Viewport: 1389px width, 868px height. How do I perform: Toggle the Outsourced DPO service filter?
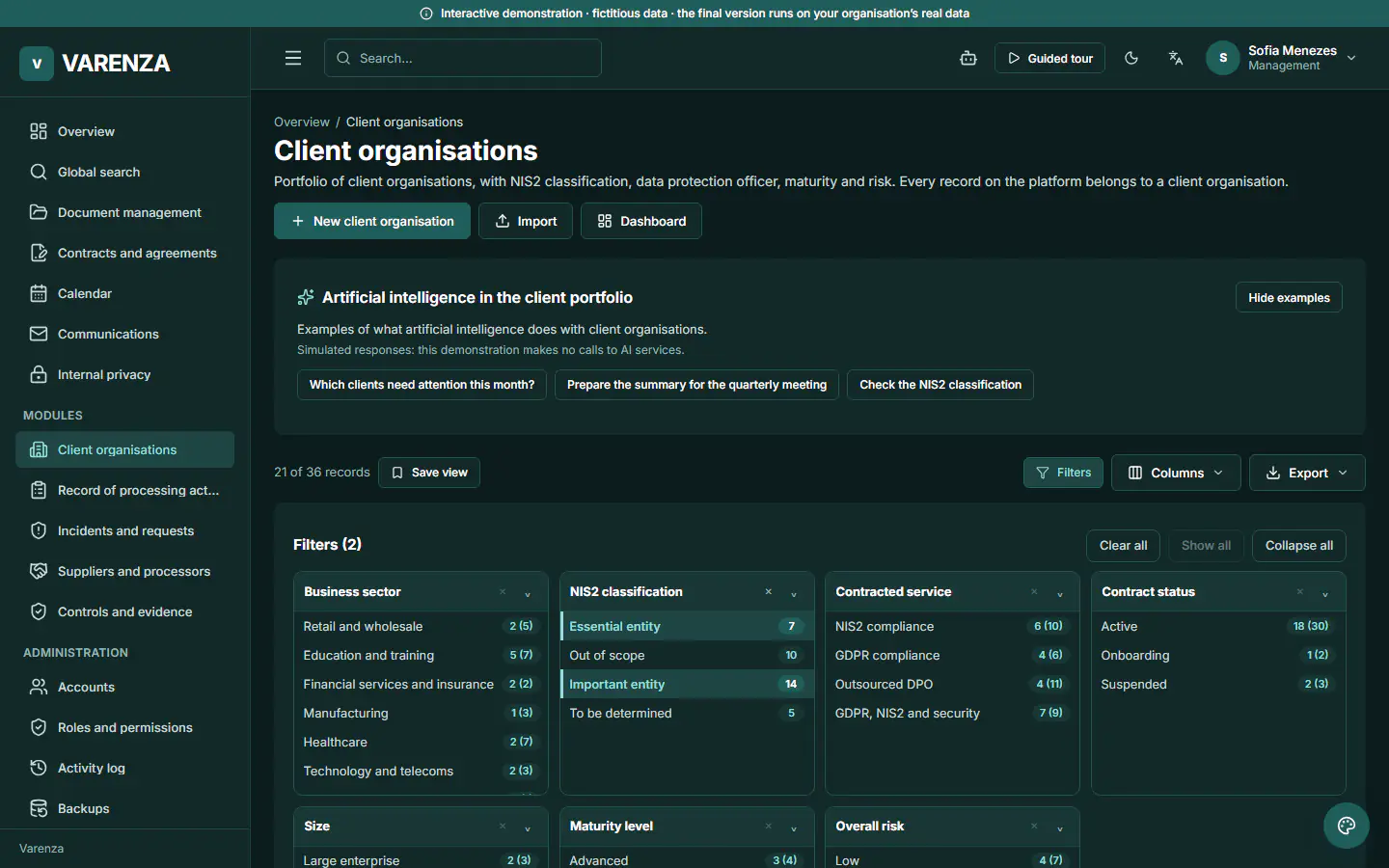[952, 684]
